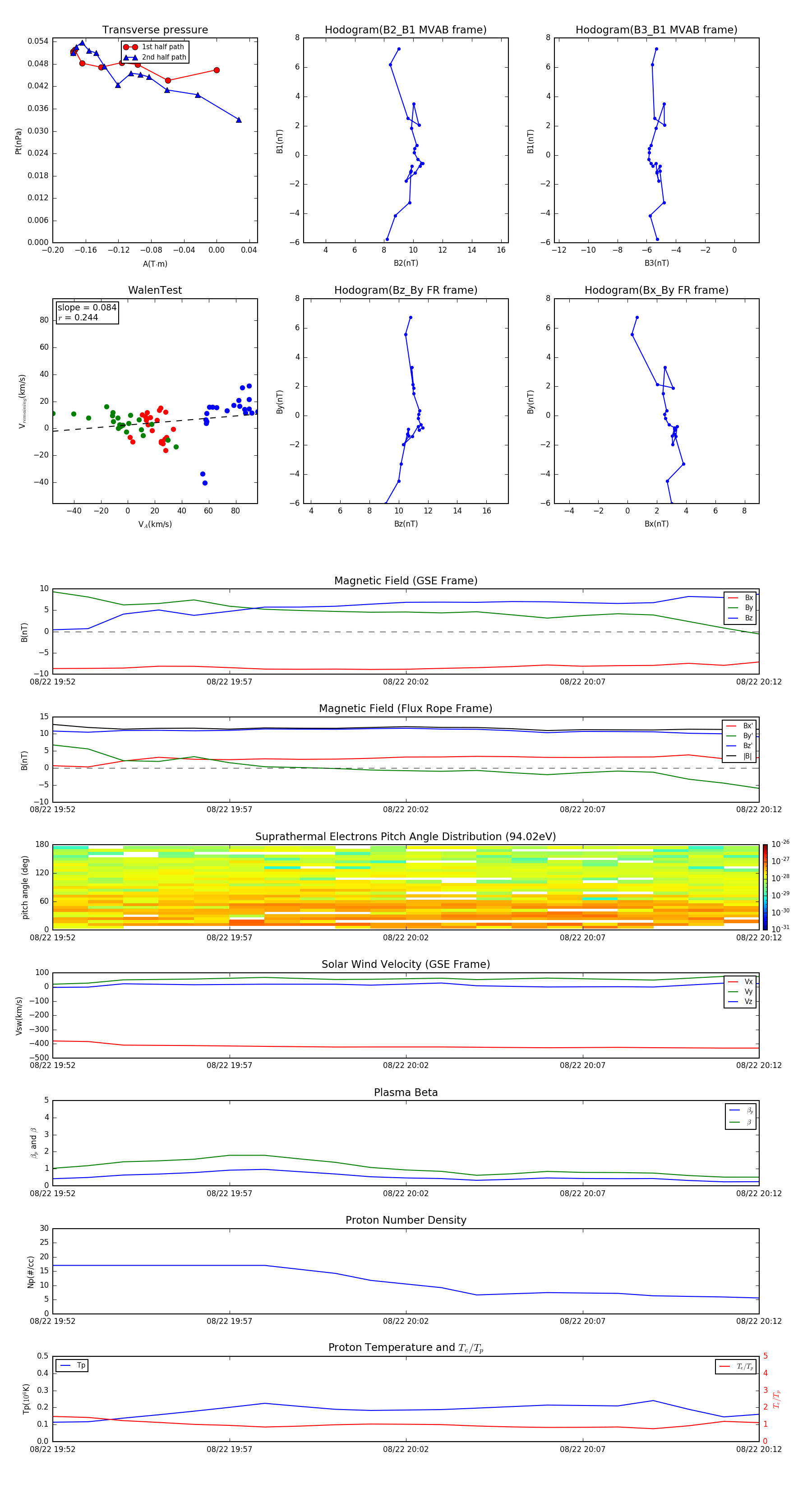Select the Suprathermal Electrons Pitch Angle Distribution title
Image resolution: width=812 pixels, height=1489 pixels.
click(406, 837)
